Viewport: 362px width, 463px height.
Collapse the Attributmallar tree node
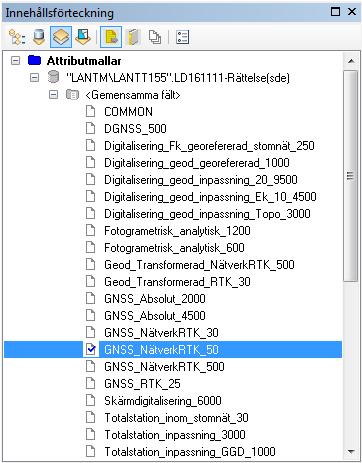[x=16, y=61]
